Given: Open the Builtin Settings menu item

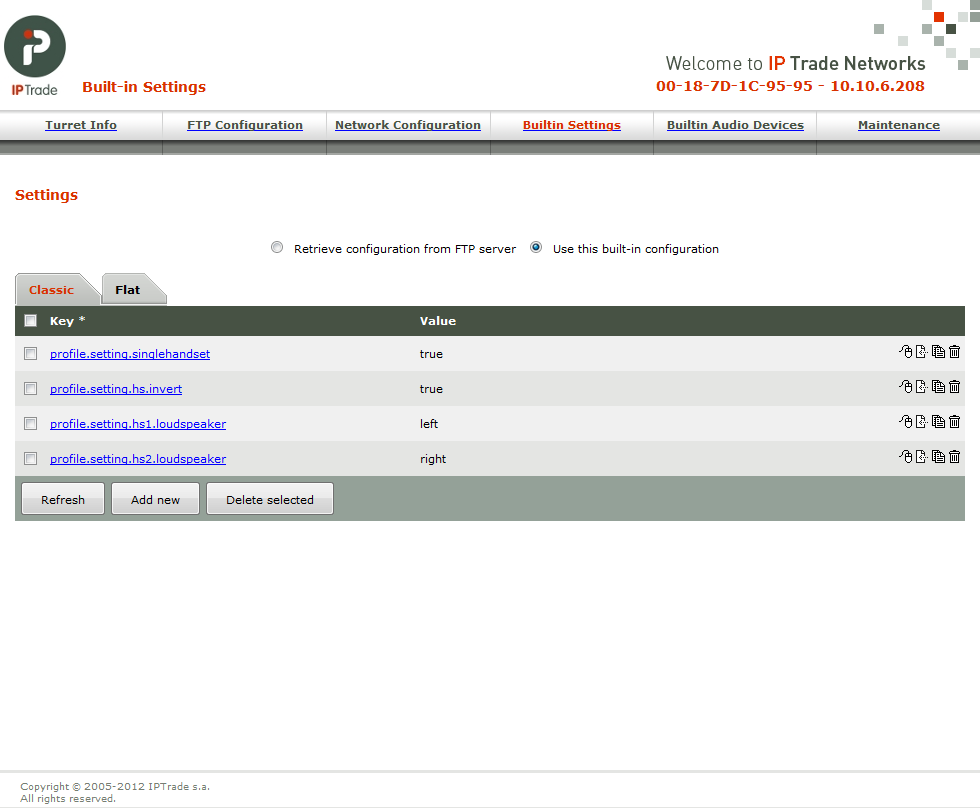Looking at the screenshot, I should click(572, 125).
